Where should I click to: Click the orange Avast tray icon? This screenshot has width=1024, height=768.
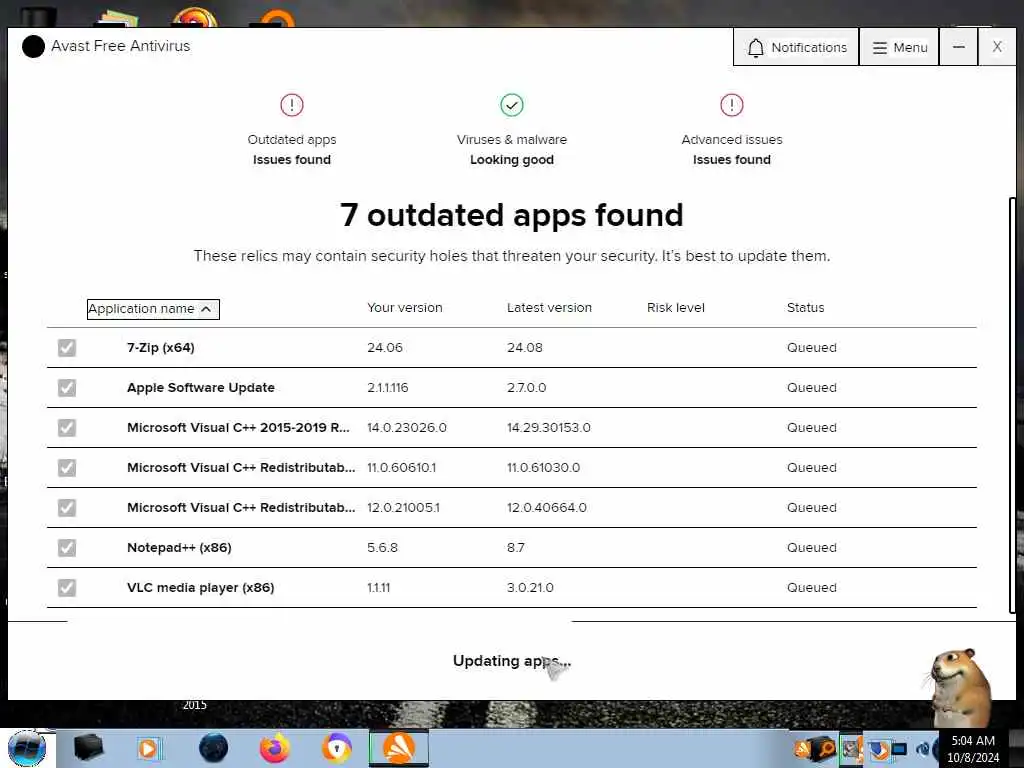click(803, 748)
